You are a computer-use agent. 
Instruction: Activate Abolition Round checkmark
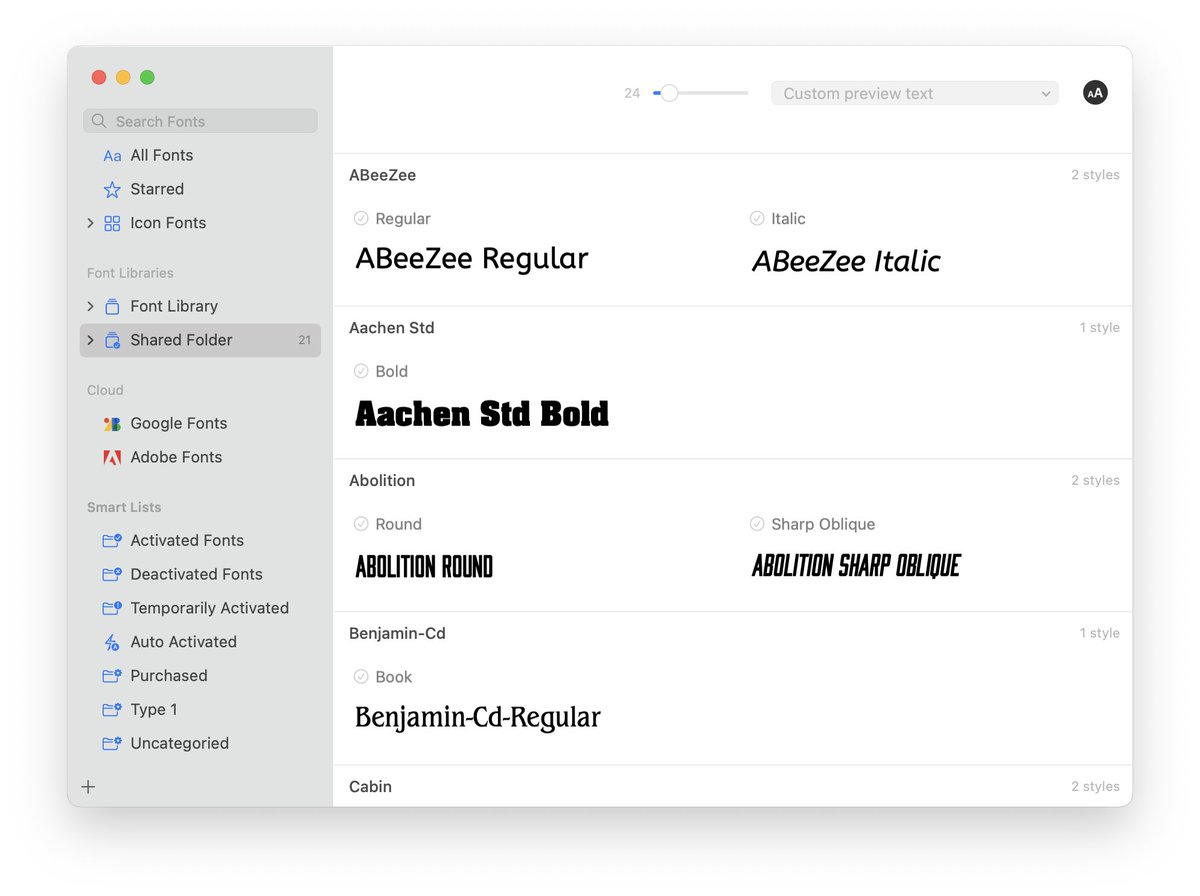[x=361, y=524]
